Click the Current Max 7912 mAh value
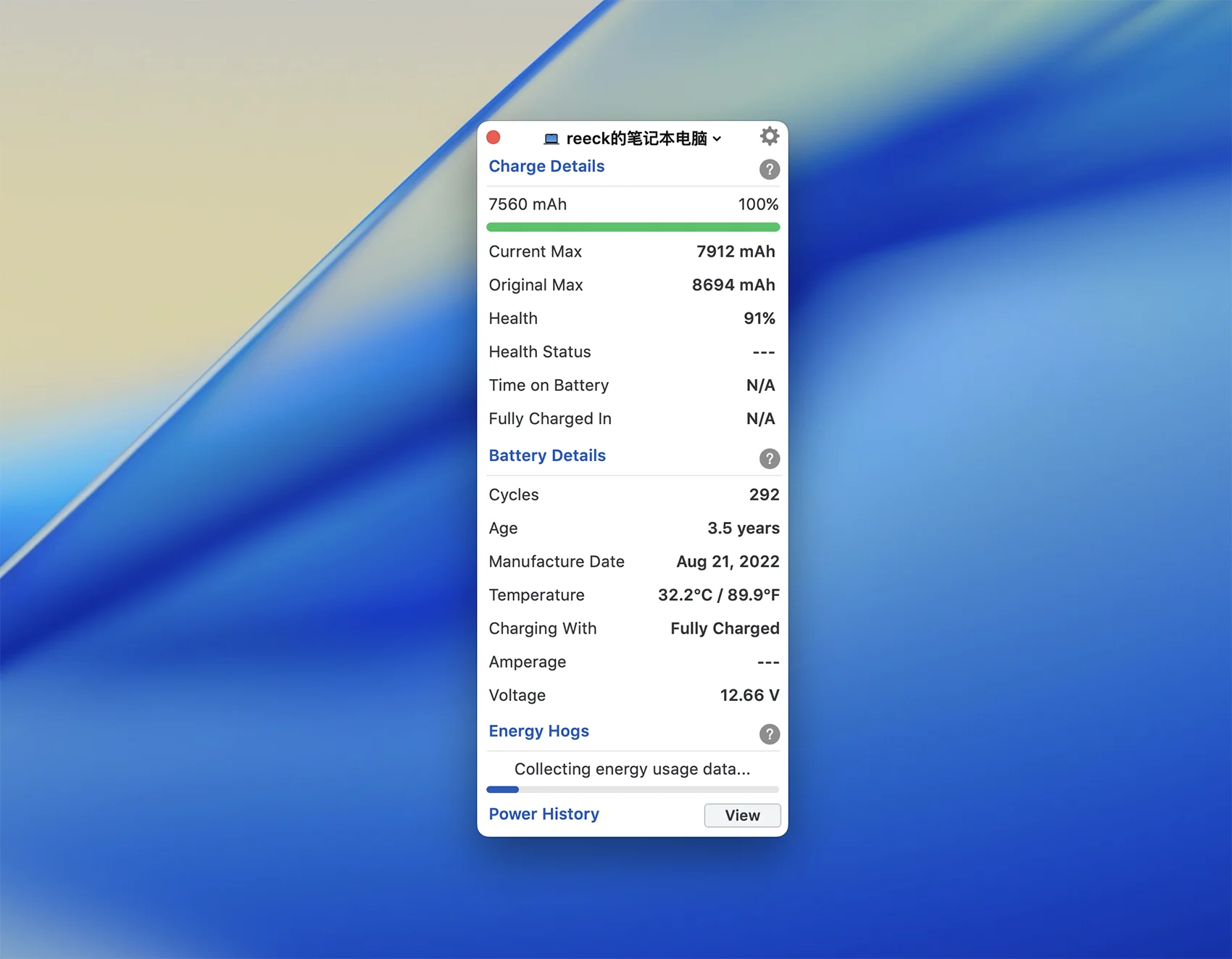The height and width of the screenshot is (959, 1232). [x=735, y=252]
